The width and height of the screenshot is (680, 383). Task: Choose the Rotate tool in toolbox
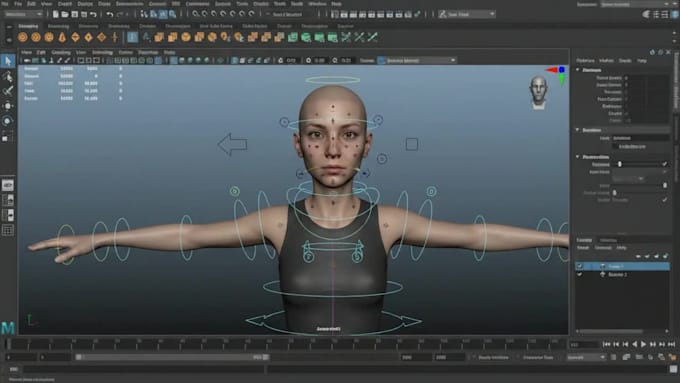[x=8, y=121]
